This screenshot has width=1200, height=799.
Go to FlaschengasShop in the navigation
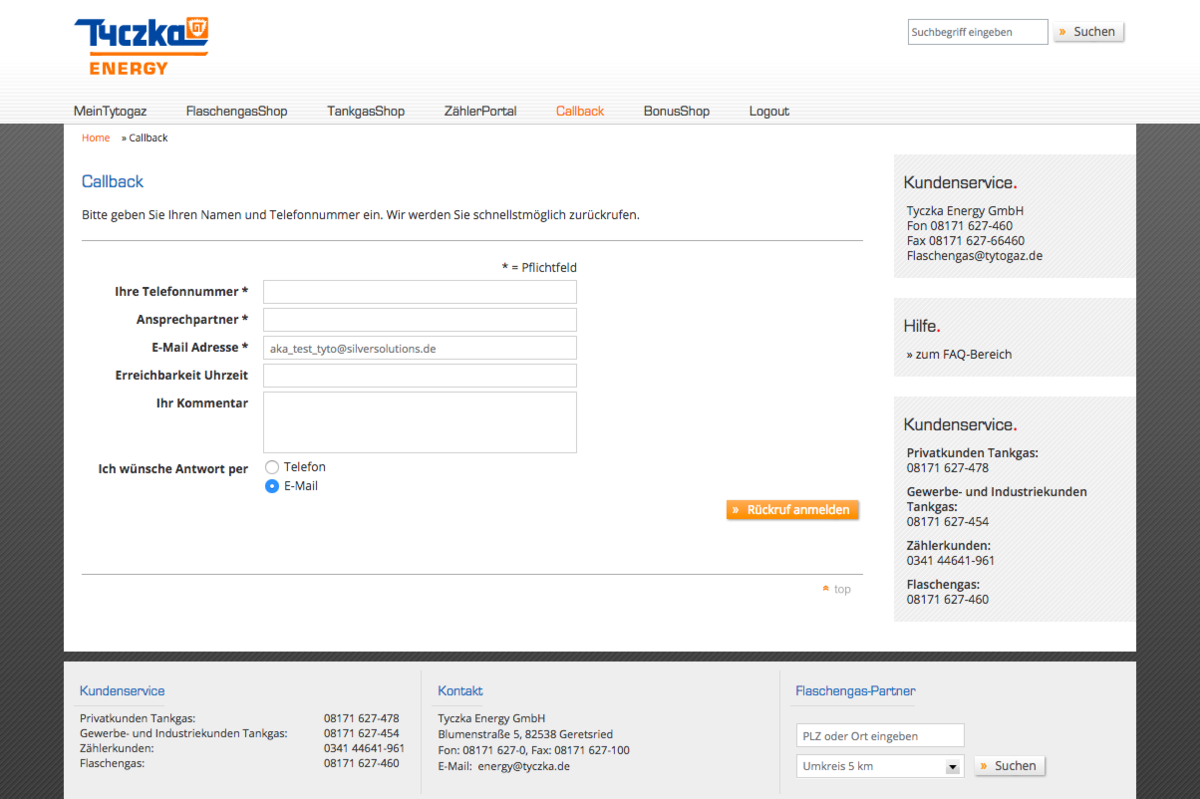[236, 111]
